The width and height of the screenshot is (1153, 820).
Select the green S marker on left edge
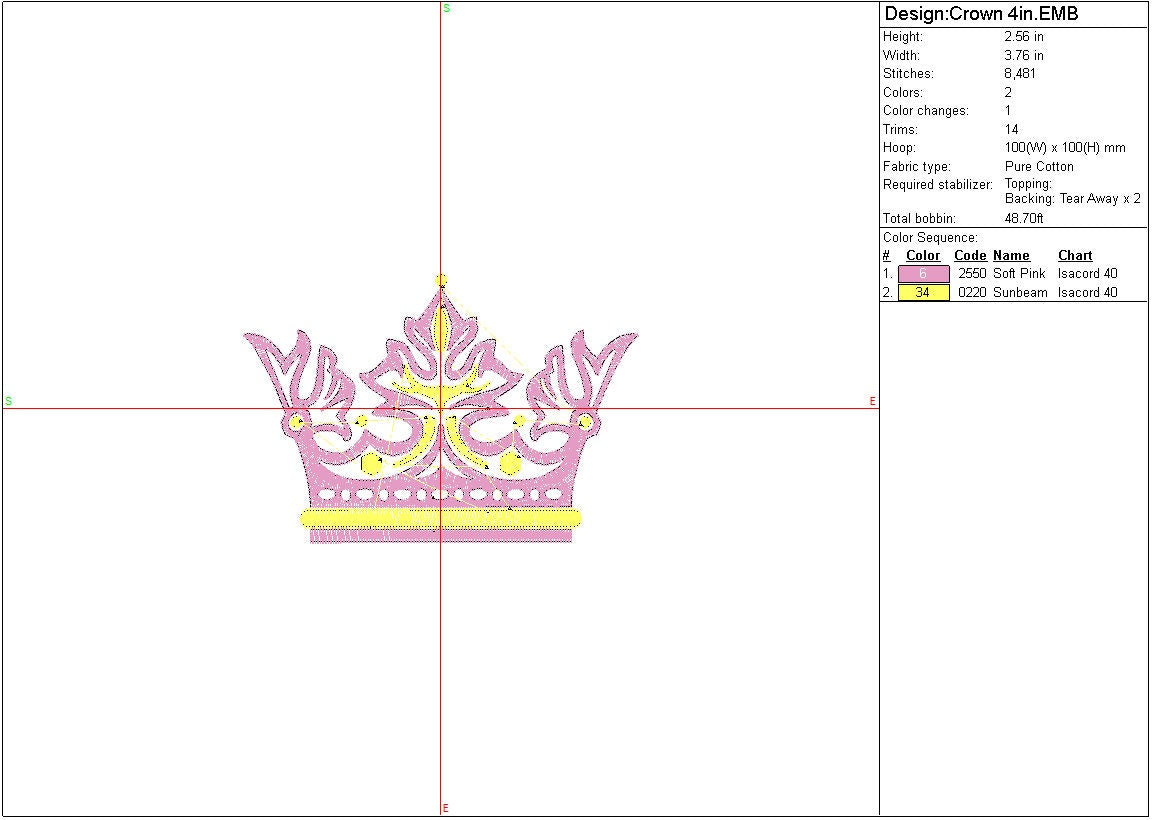8,401
